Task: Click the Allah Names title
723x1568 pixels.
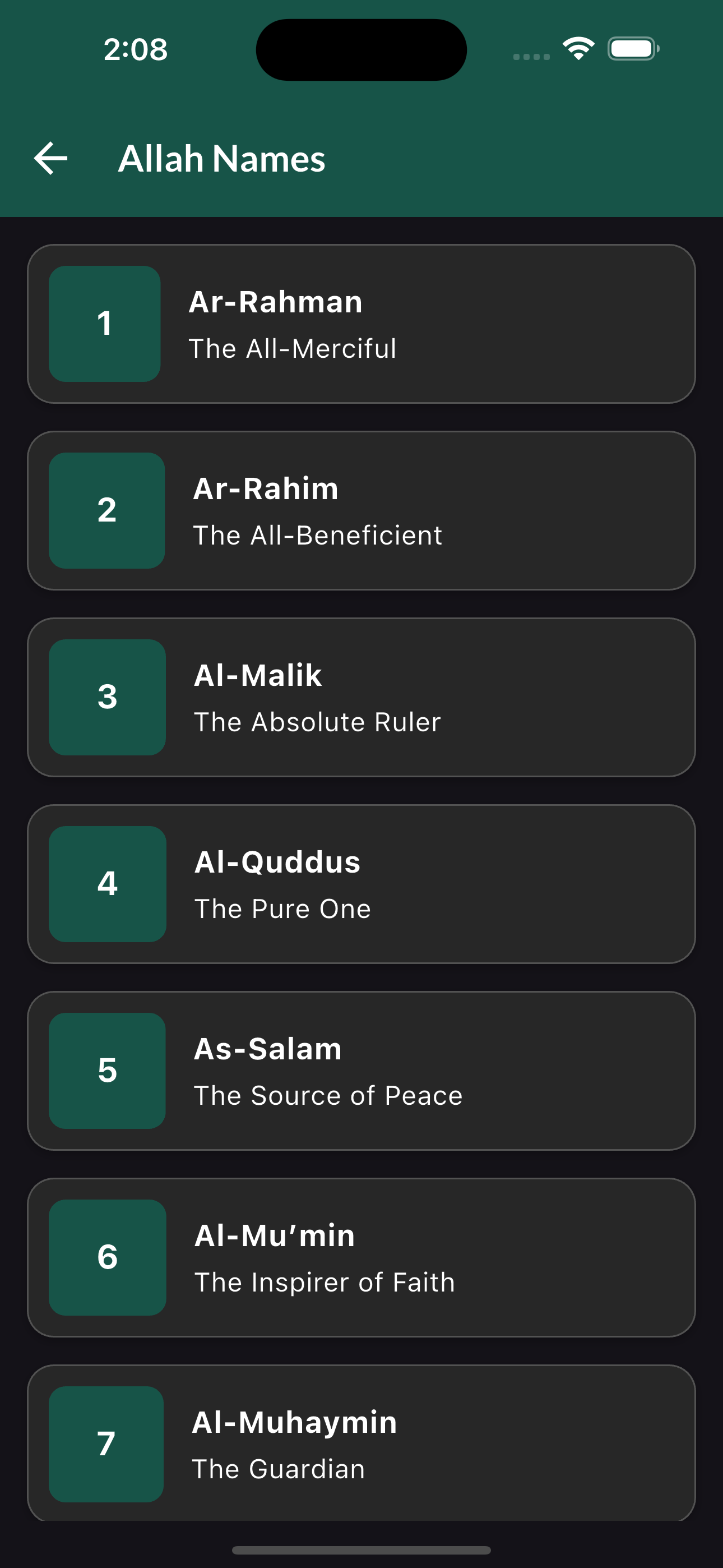Action: (221, 159)
